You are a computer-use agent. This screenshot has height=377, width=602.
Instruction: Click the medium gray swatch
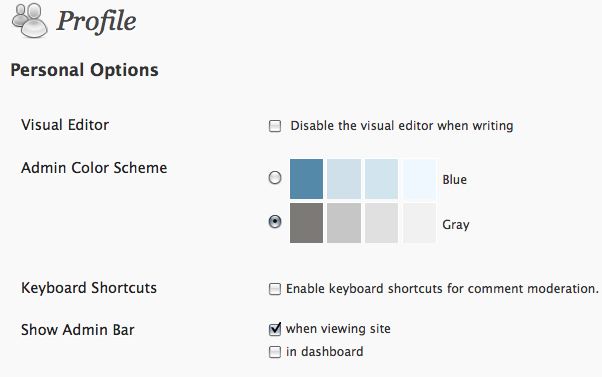[344, 223]
